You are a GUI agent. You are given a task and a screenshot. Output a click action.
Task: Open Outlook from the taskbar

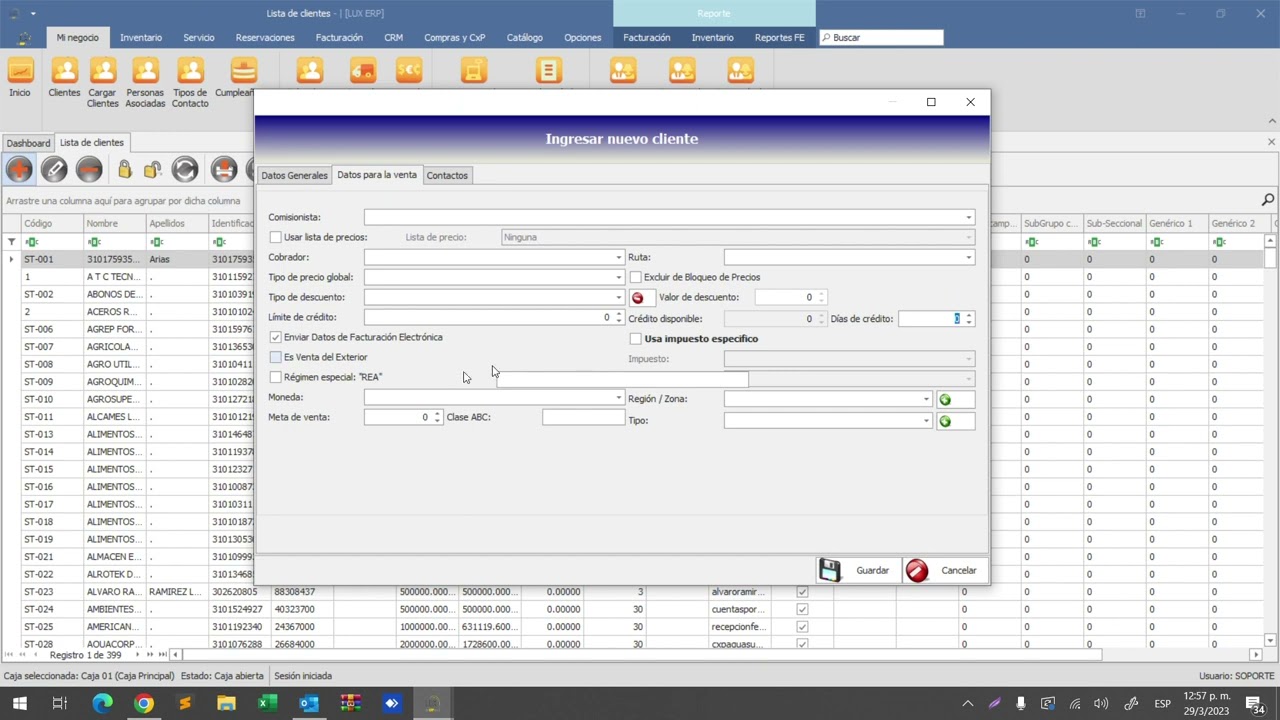click(308, 704)
